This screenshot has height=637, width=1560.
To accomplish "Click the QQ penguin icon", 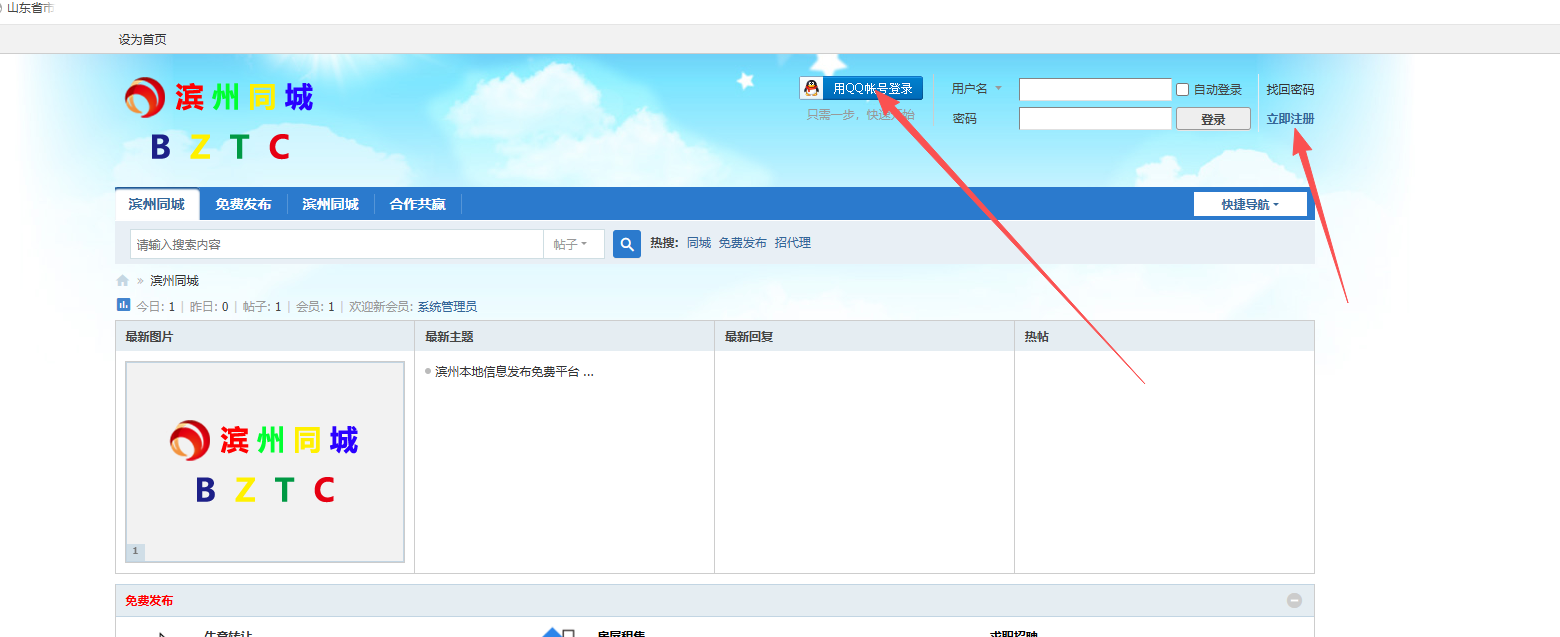I will (x=811, y=89).
